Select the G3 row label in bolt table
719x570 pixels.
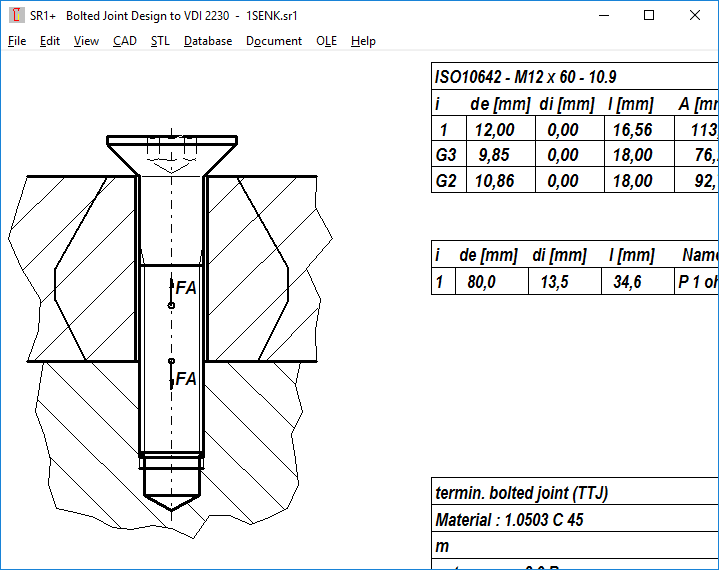[x=445, y=155]
